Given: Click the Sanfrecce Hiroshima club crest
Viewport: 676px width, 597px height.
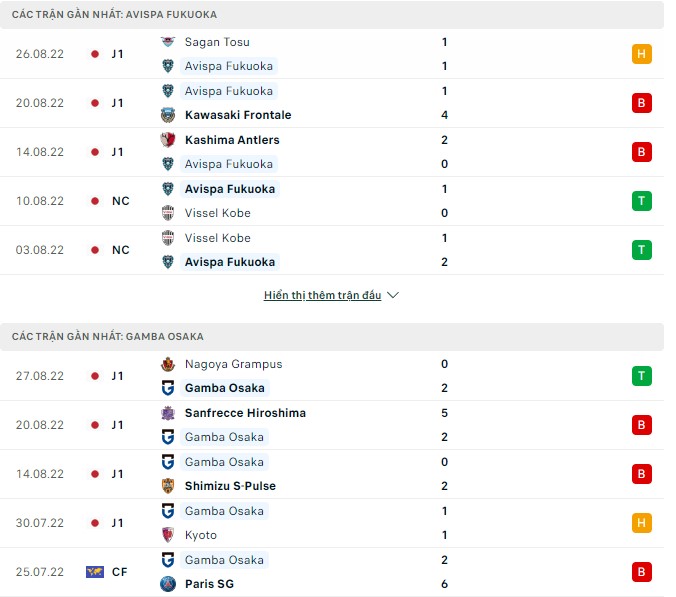Looking at the screenshot, I should point(168,413).
